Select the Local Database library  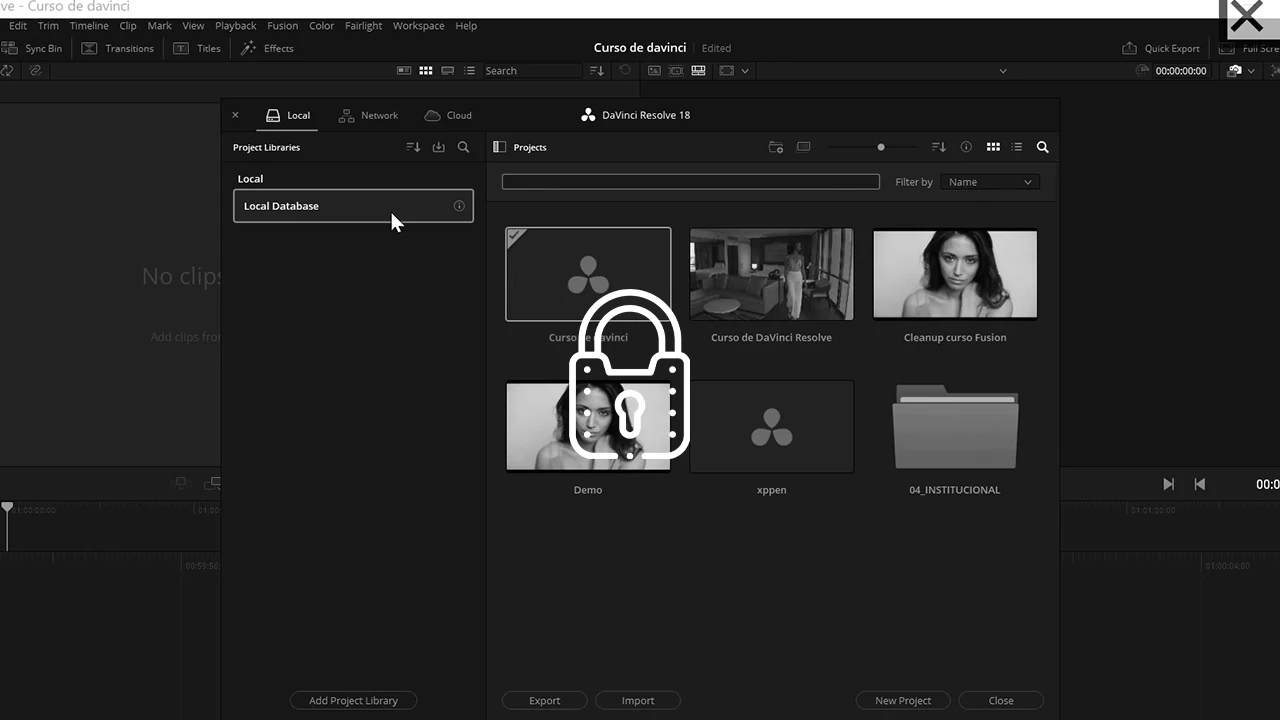[x=353, y=206]
